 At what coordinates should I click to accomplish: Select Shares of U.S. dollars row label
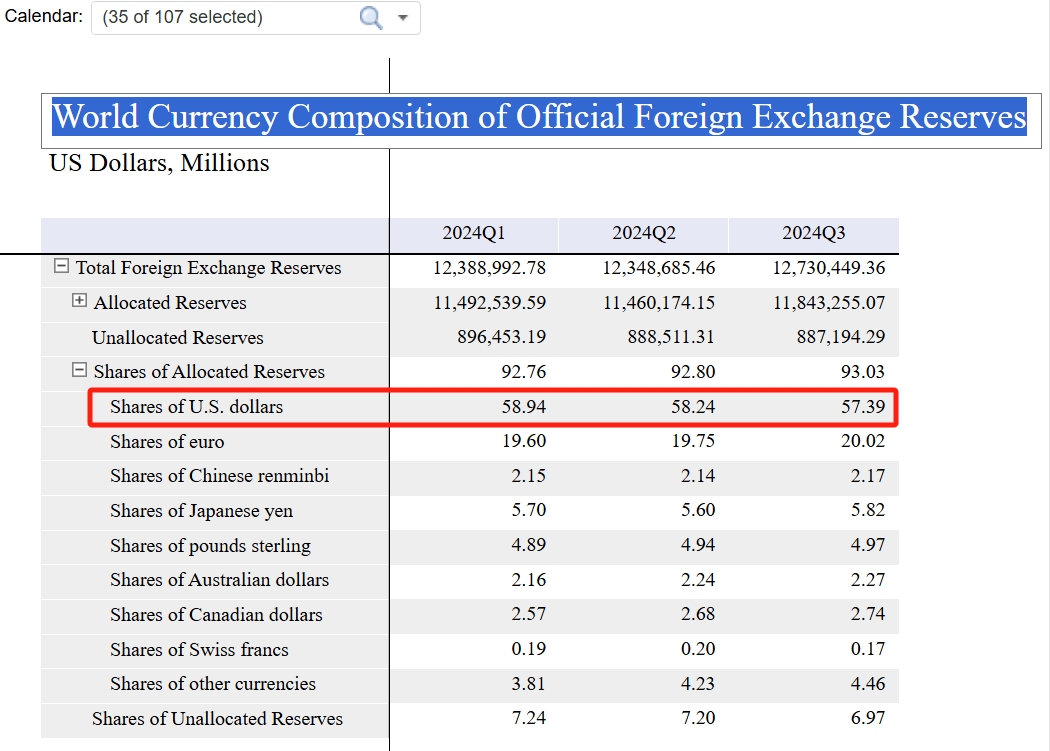click(196, 407)
